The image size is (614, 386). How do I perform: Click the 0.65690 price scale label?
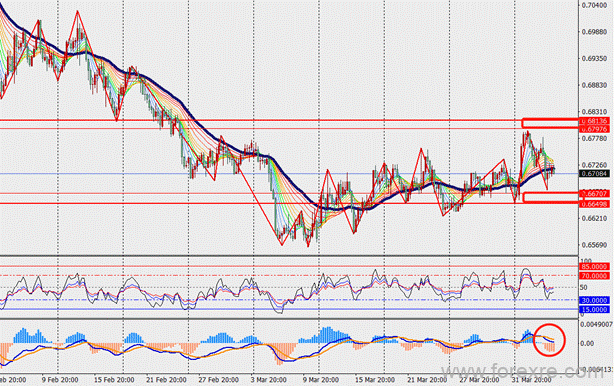click(594, 245)
